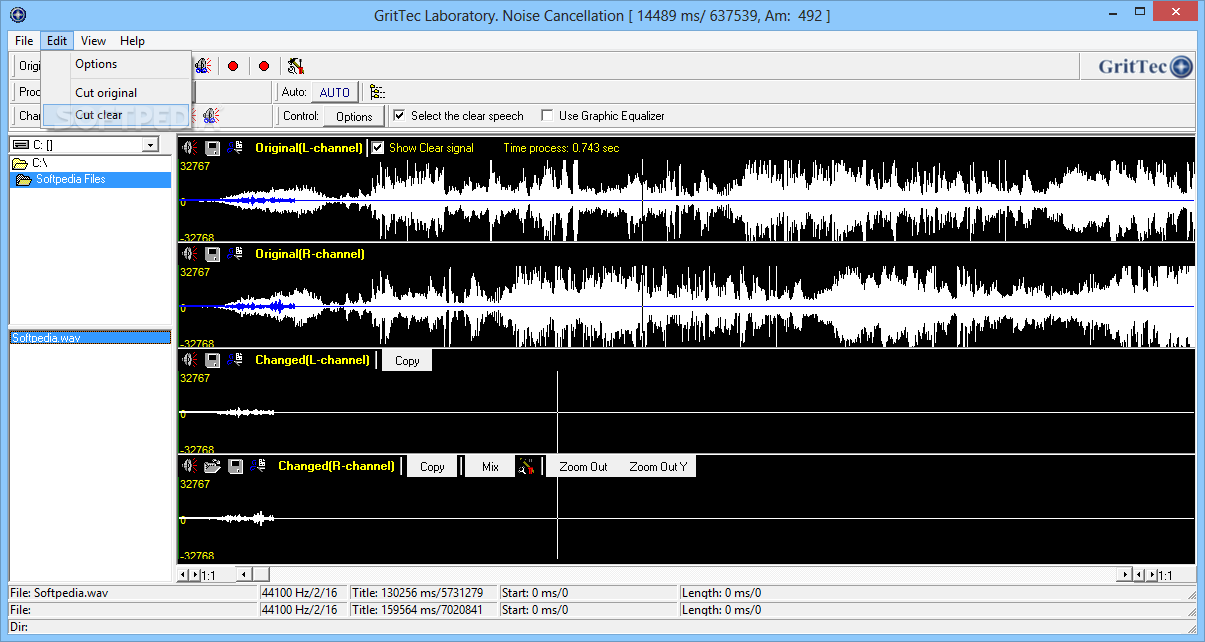Click the save disk icon beside Original(R-channel)
Screen dimensions: 1205x642
click(212, 254)
